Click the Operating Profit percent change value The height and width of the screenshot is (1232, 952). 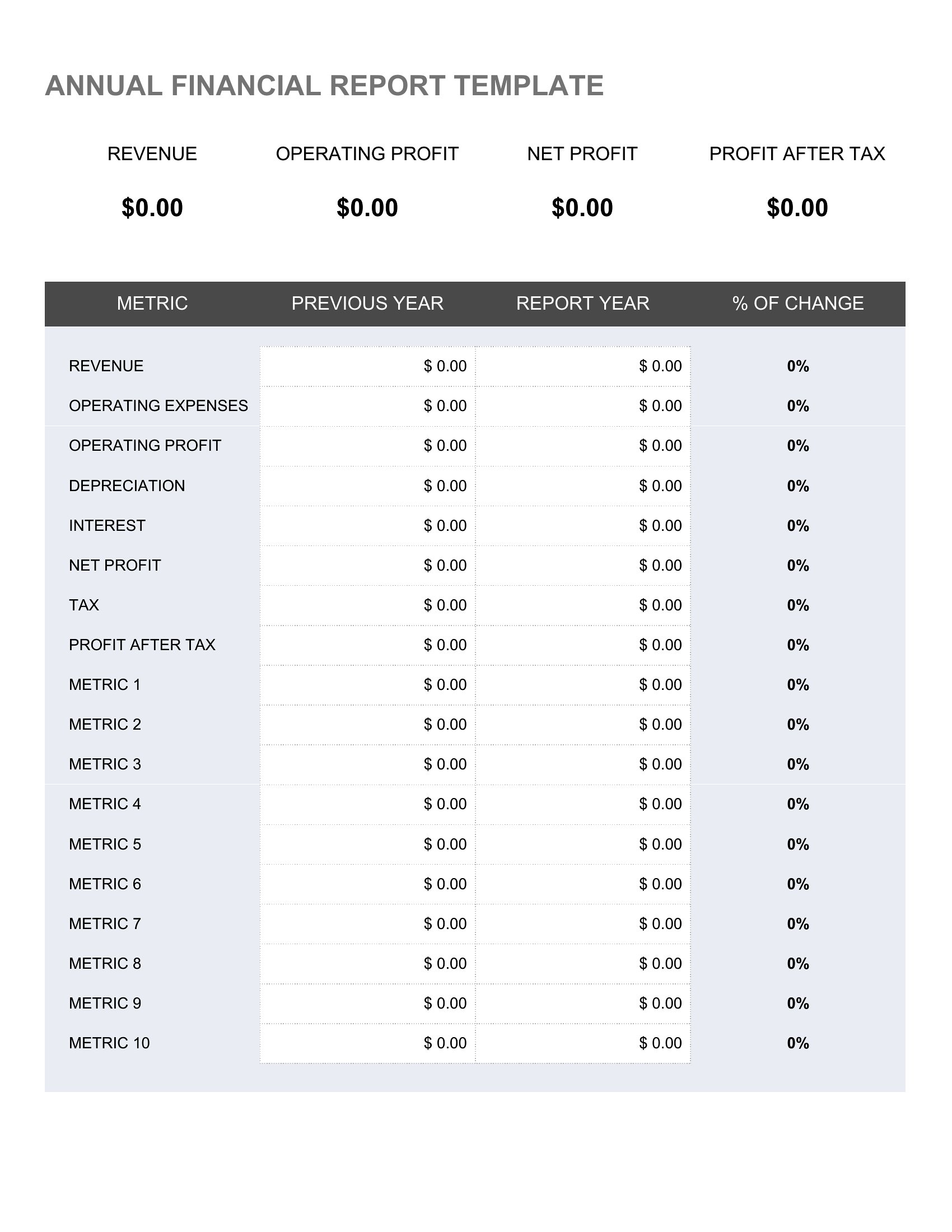[798, 446]
